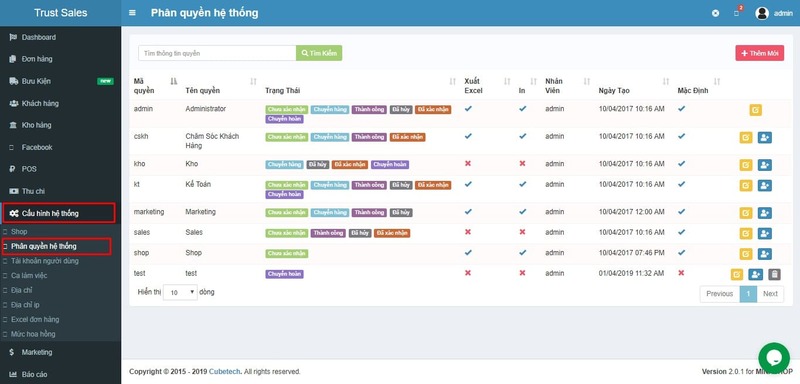Edit the test role
Image resolution: width=800 pixels, height=384 pixels.
click(737, 274)
